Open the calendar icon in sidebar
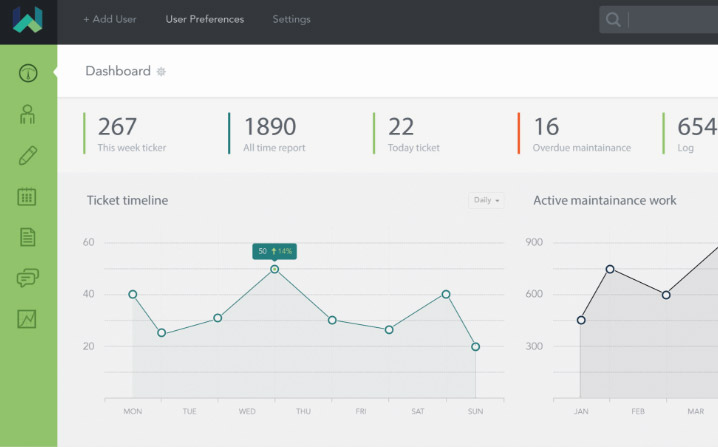The image size is (718, 447). pos(28,196)
